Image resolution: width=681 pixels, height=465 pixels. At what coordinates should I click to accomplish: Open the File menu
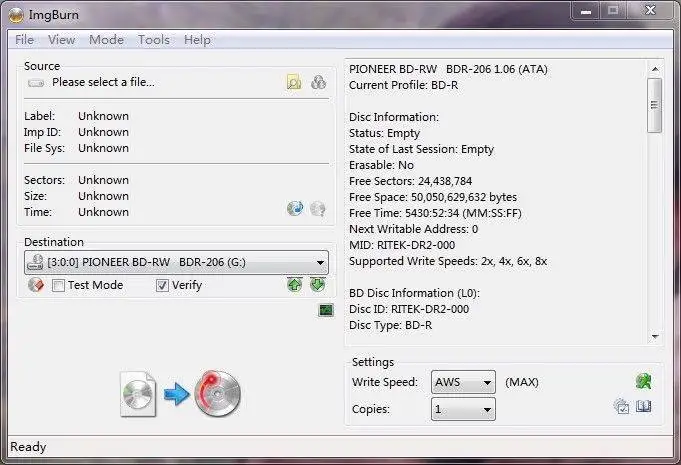pos(24,40)
